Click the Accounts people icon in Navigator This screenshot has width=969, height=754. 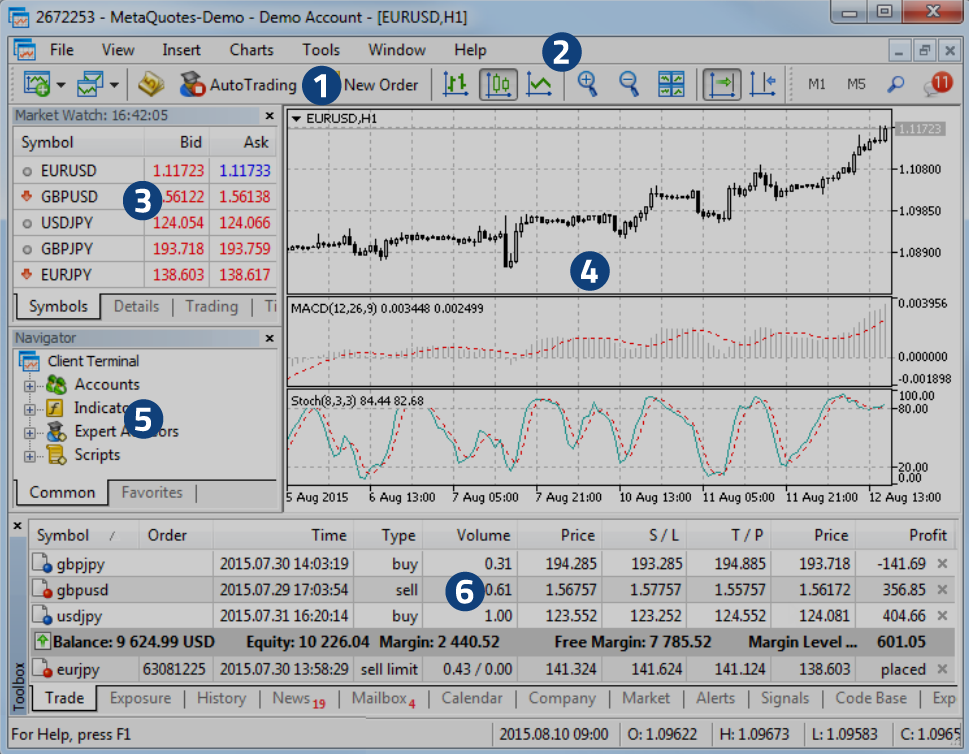coord(56,384)
